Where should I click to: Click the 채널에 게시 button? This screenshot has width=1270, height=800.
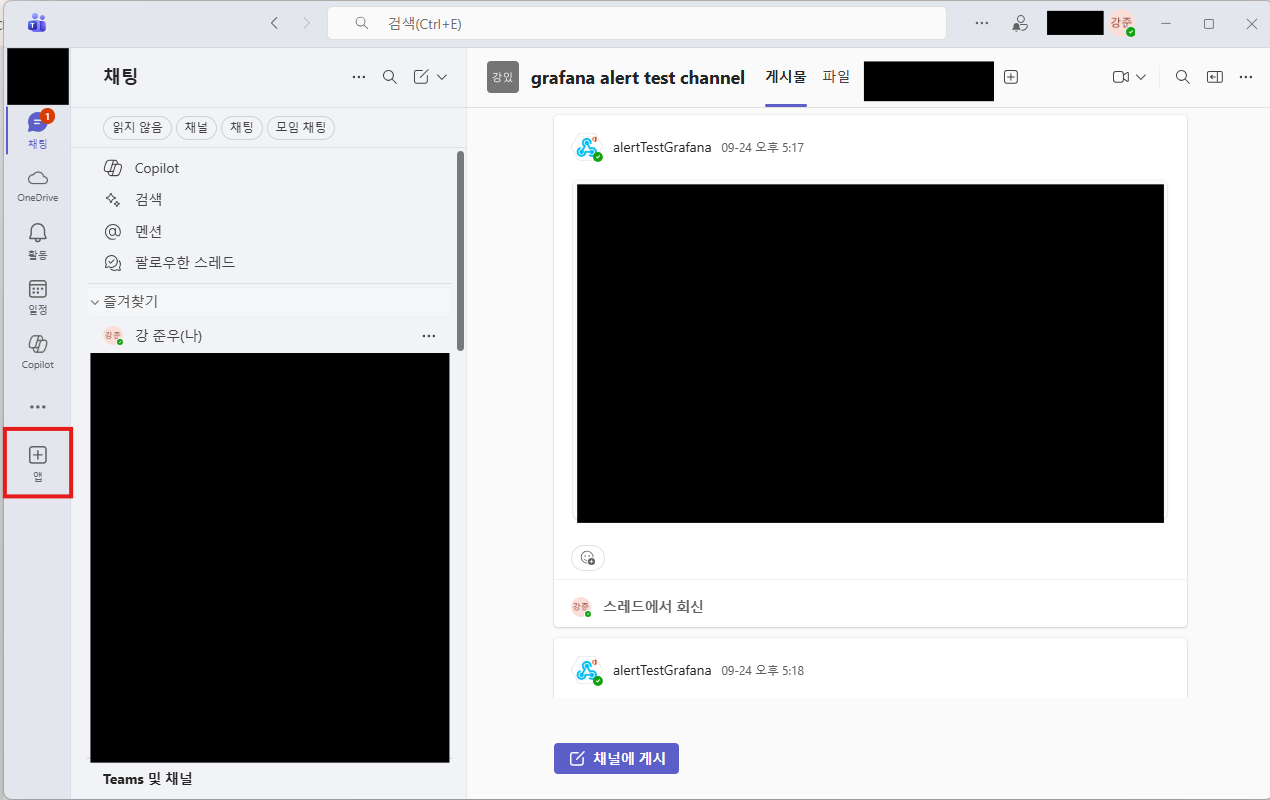coord(616,758)
